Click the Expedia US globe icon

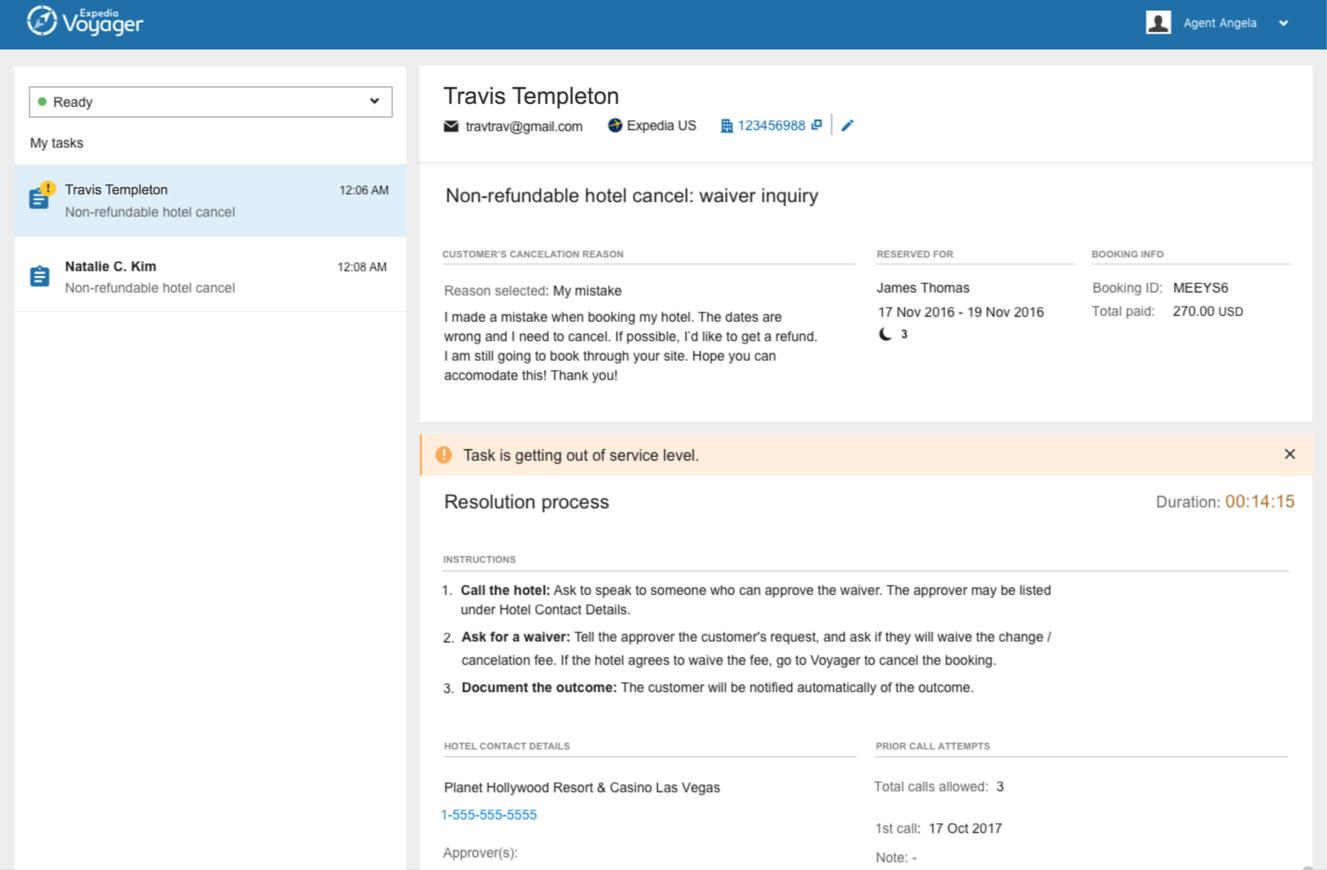click(615, 125)
